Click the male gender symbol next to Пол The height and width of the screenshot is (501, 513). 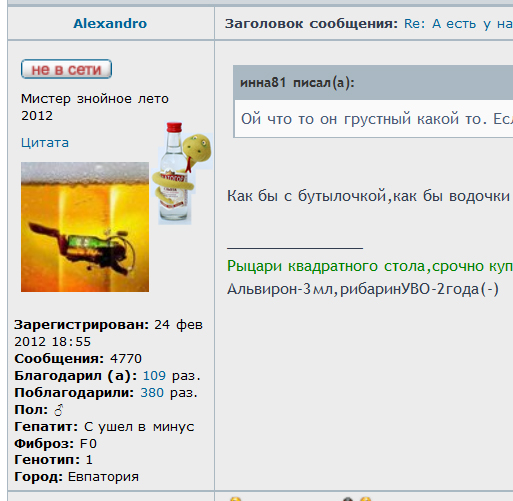coord(59,410)
